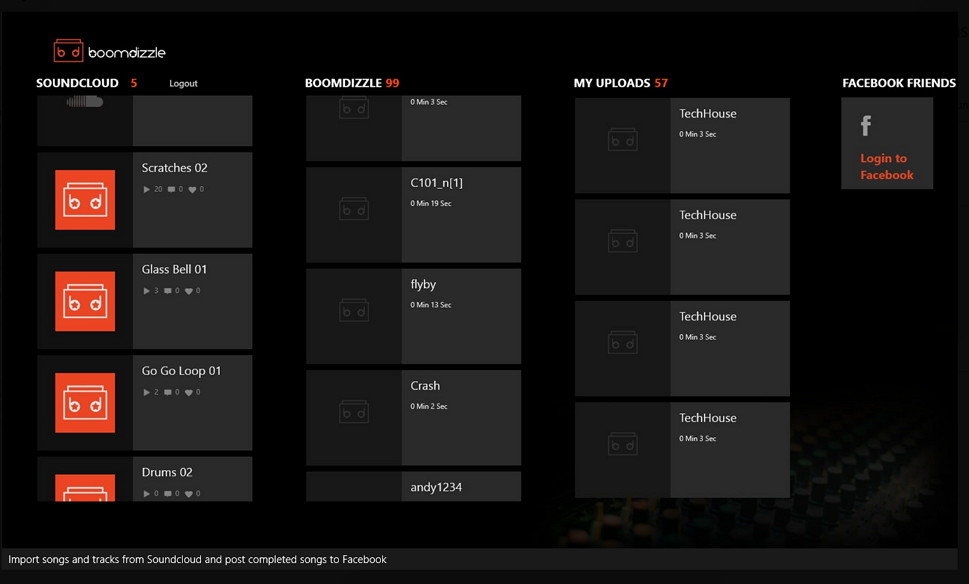Select the Go Go Loop 01 track title
This screenshot has height=584, width=969.
[x=181, y=371]
